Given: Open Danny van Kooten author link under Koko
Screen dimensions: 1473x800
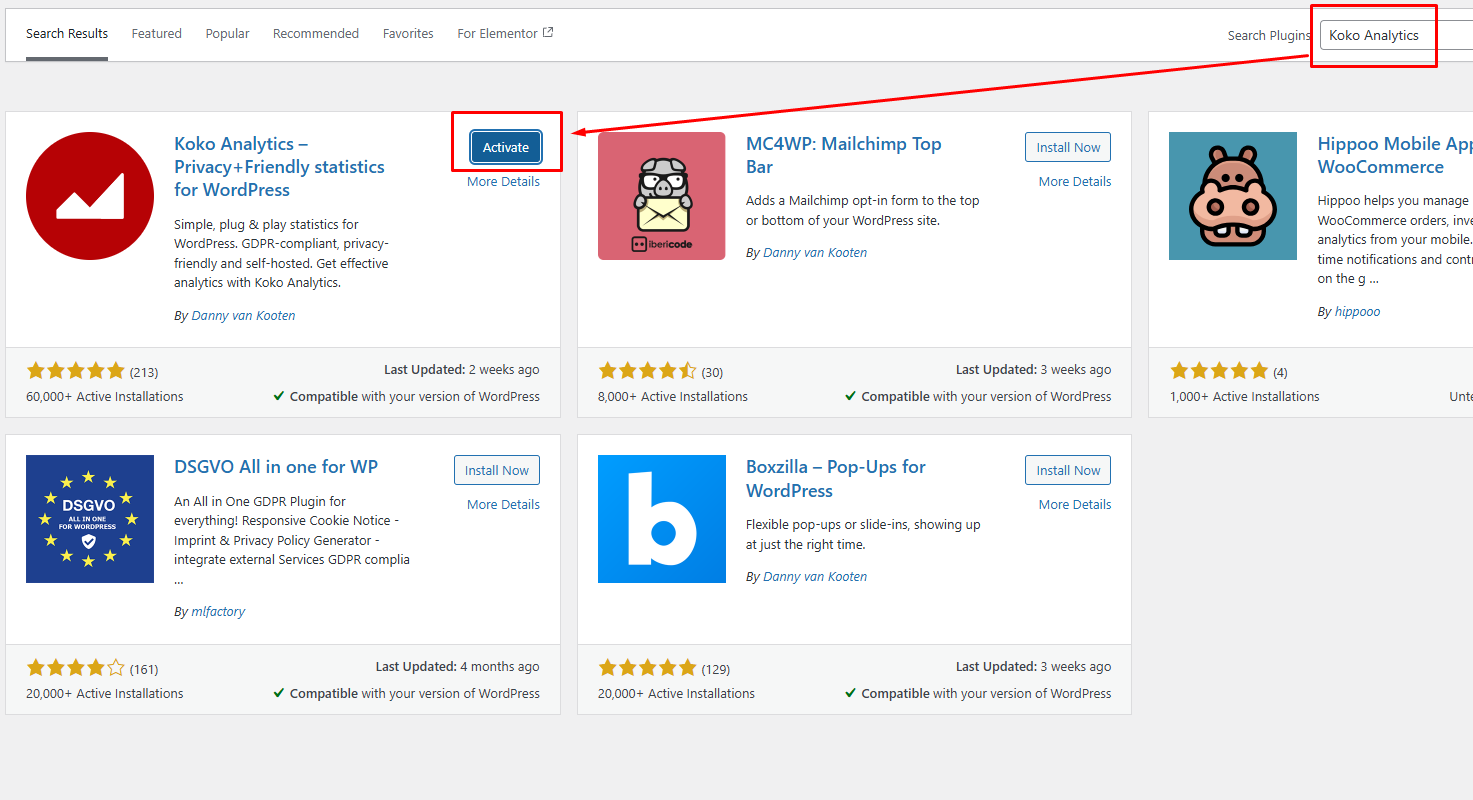Looking at the screenshot, I should click(243, 316).
